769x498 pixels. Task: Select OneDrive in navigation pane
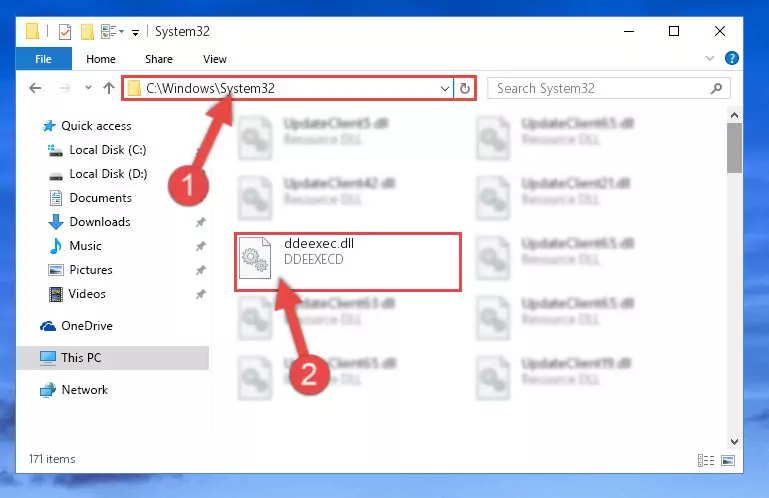(x=87, y=326)
